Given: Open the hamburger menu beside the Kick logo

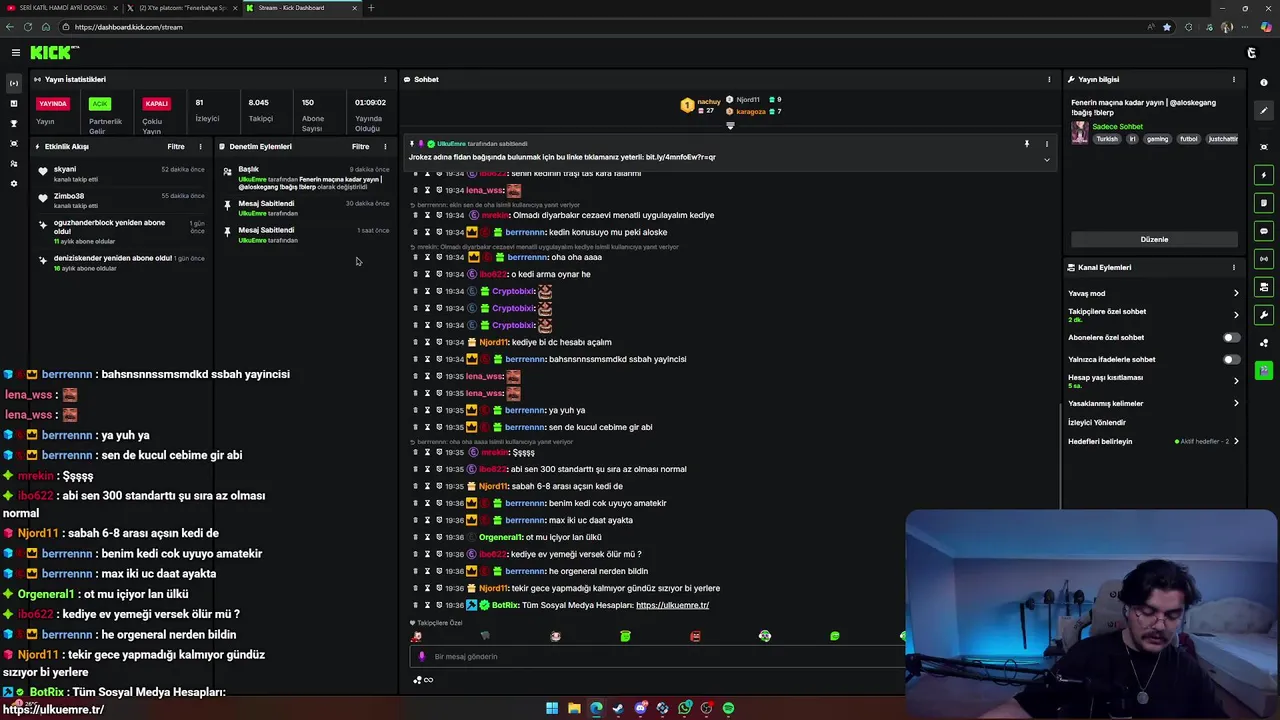Looking at the screenshot, I should 16,52.
